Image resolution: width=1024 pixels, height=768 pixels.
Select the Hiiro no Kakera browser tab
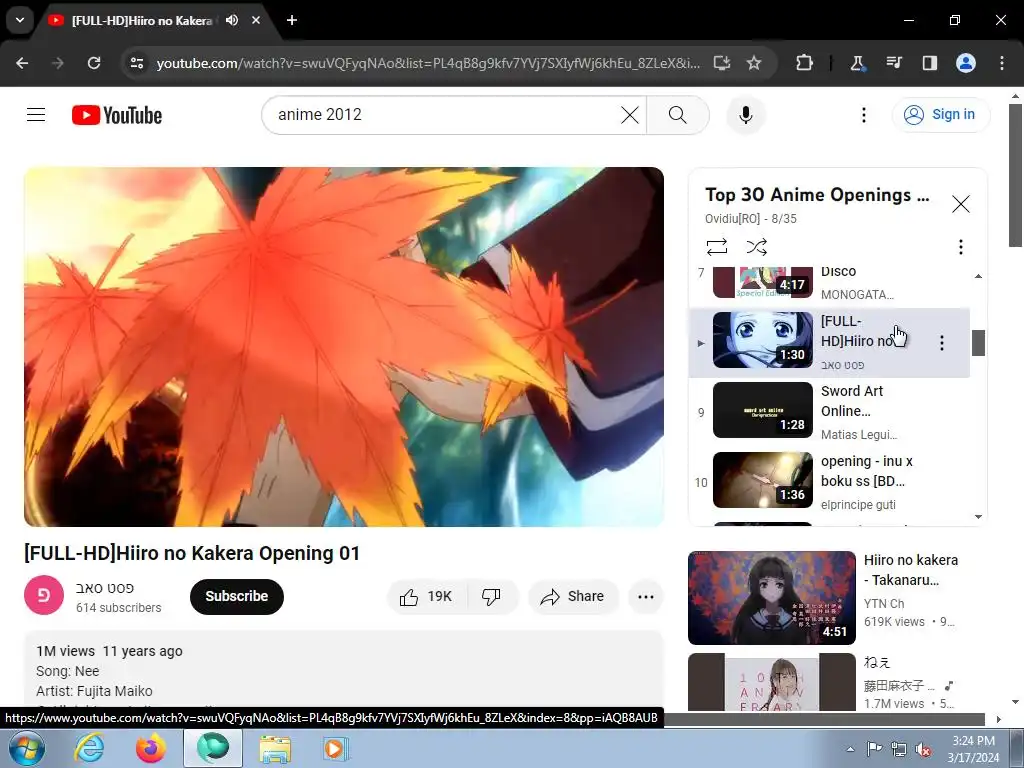140,21
